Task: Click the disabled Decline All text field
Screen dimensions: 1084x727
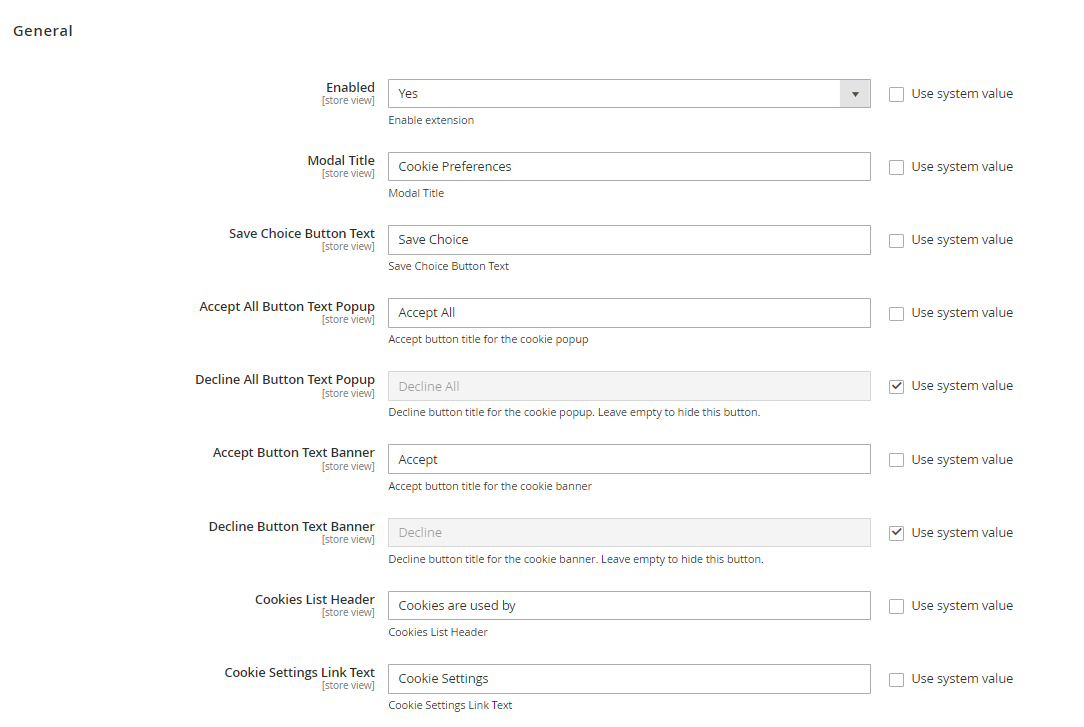Action: [629, 386]
